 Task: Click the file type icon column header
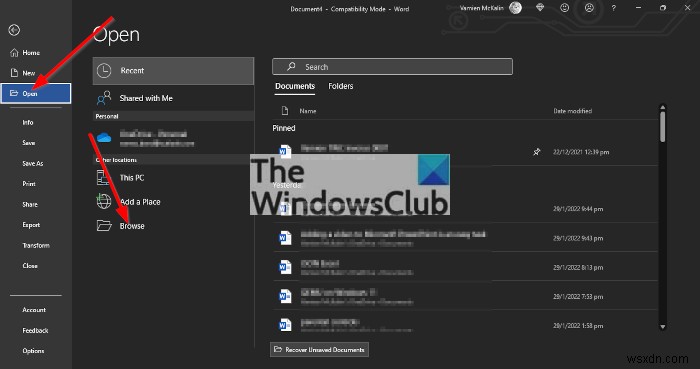coord(285,111)
